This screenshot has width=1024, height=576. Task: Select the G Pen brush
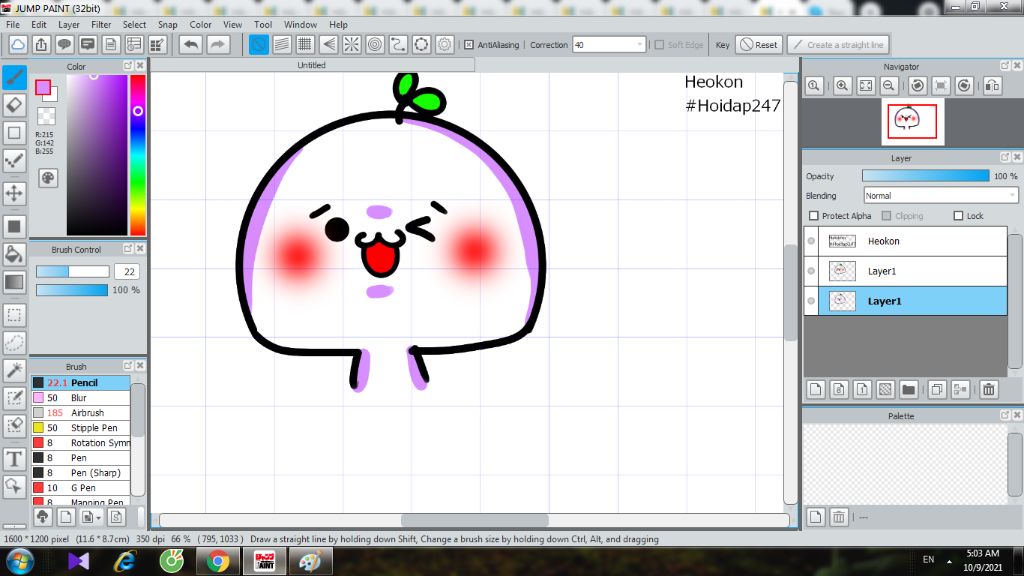(x=81, y=488)
